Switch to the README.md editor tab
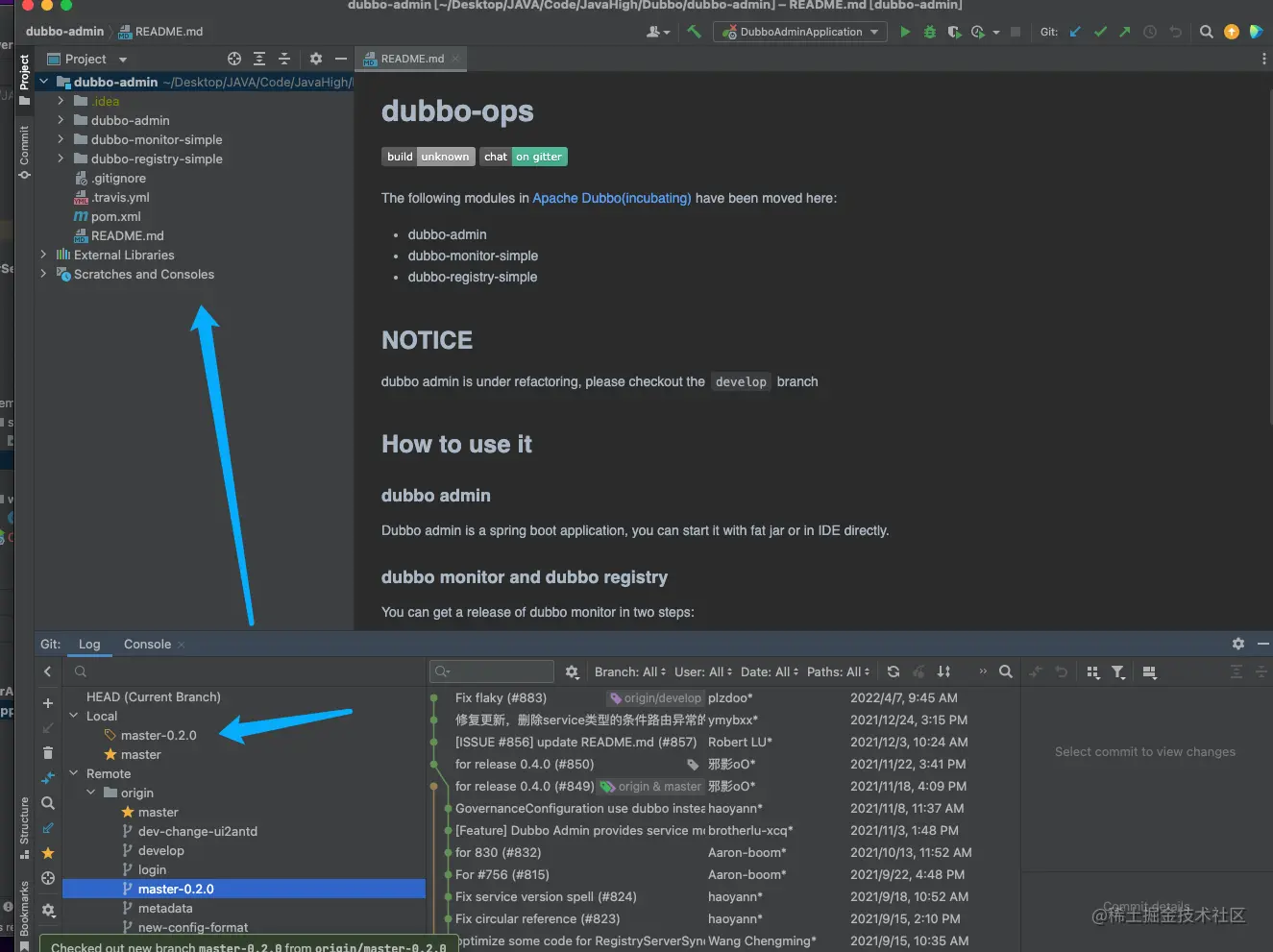Image resolution: width=1273 pixels, height=952 pixels. 409,59
